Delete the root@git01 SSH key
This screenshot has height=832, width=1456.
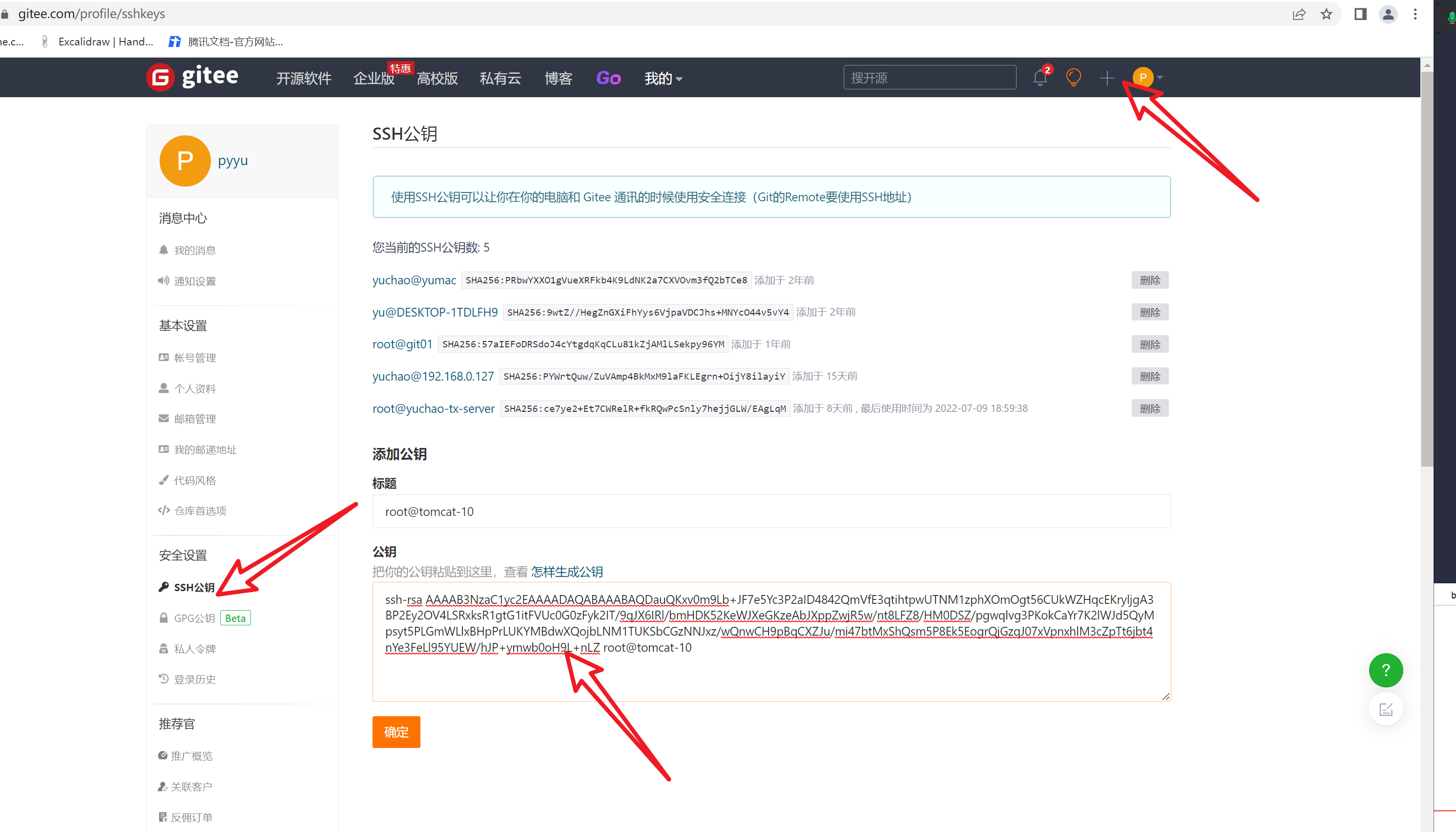click(1149, 344)
